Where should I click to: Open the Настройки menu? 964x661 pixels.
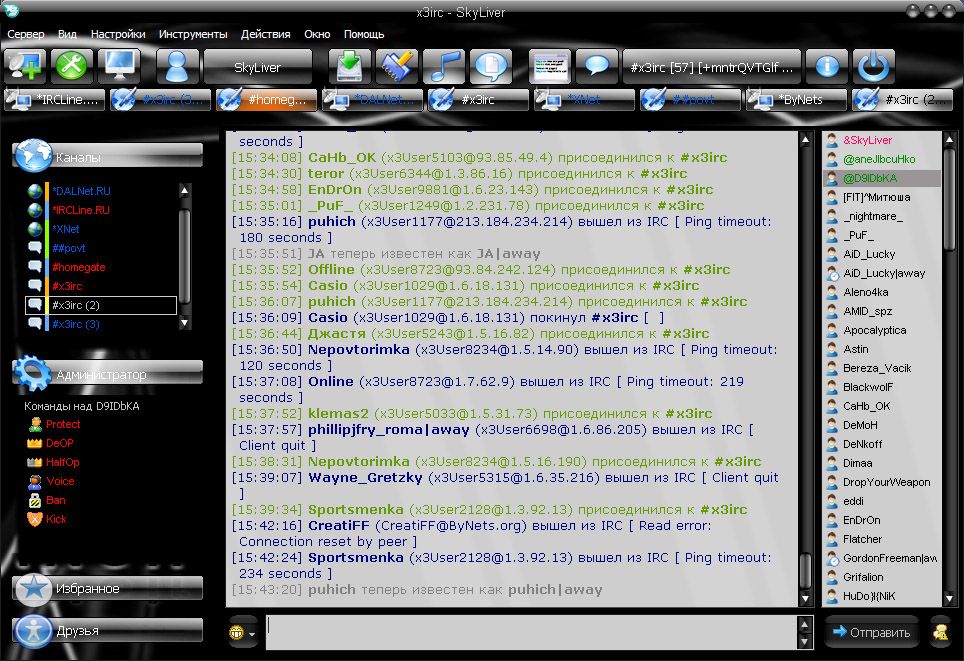click(x=118, y=34)
